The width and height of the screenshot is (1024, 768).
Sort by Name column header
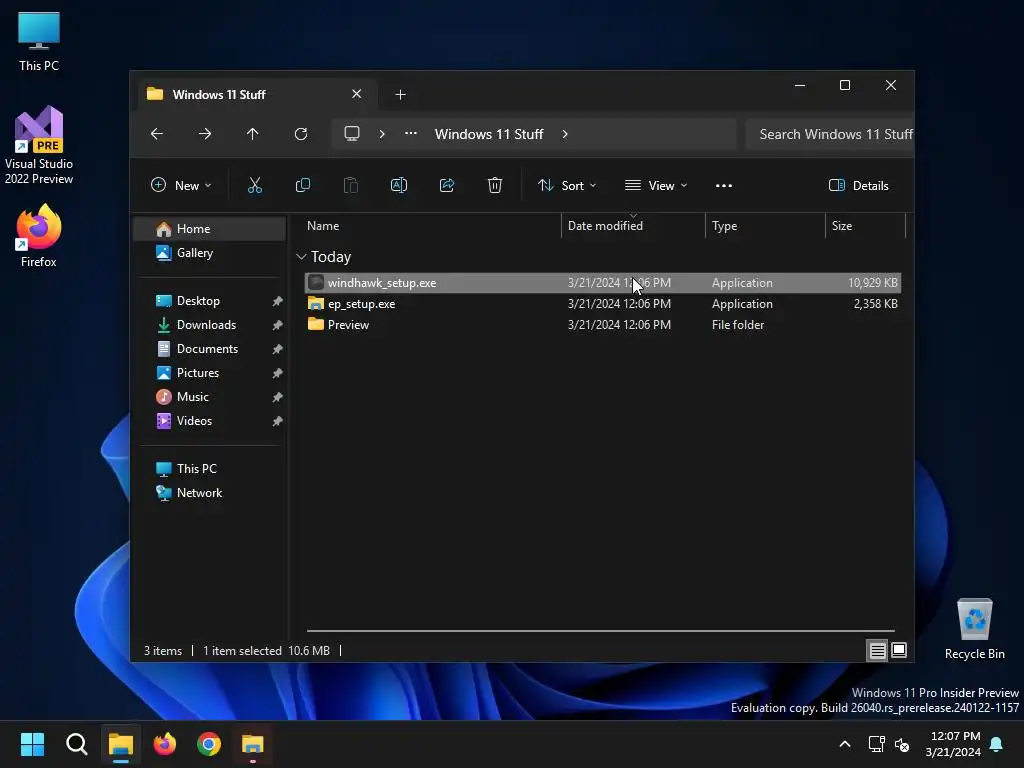point(432,226)
